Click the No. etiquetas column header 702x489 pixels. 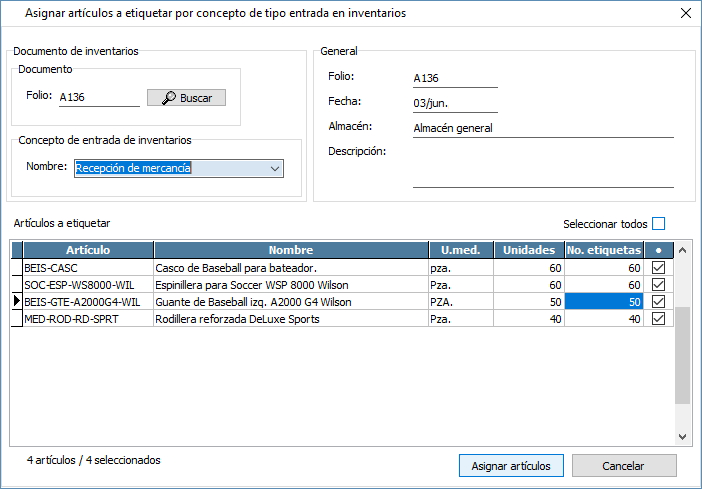[603, 250]
